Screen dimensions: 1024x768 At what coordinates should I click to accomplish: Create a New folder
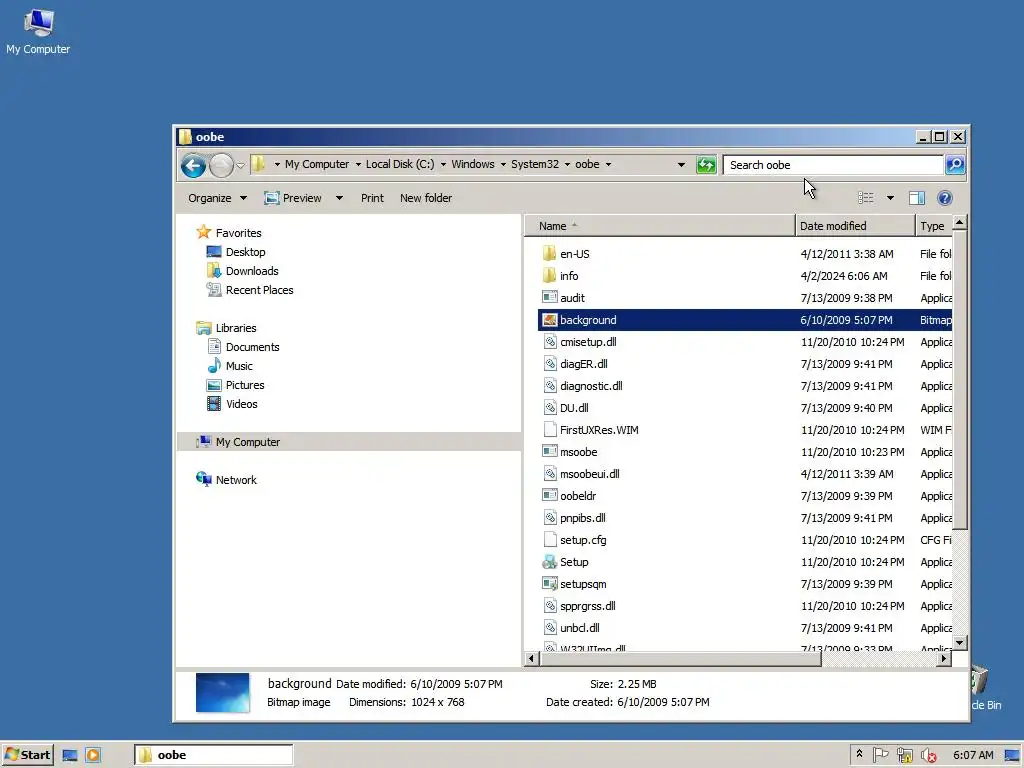tap(426, 198)
